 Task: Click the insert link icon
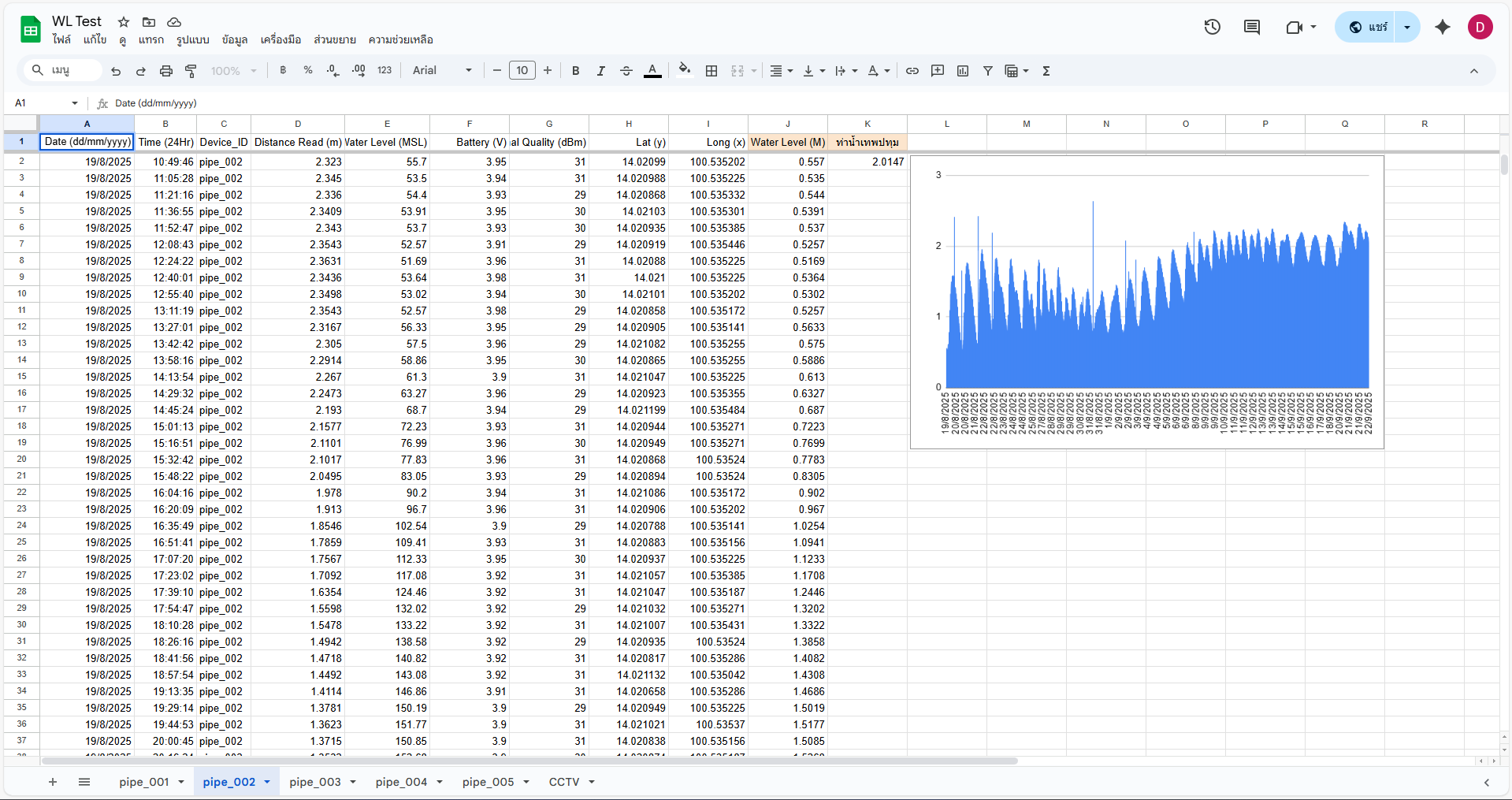click(x=912, y=71)
